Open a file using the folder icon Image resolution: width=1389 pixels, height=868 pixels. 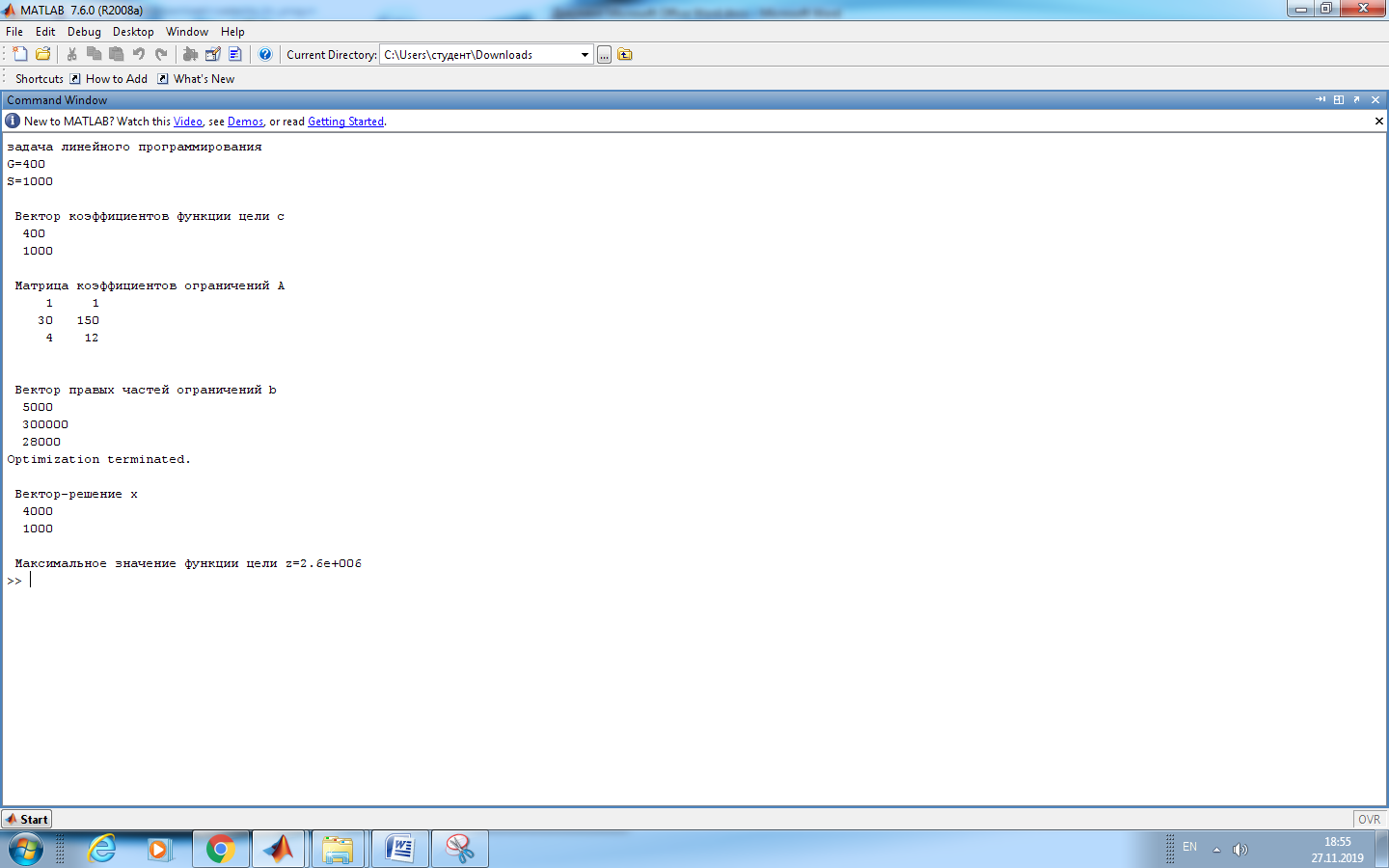pyautogui.click(x=42, y=54)
